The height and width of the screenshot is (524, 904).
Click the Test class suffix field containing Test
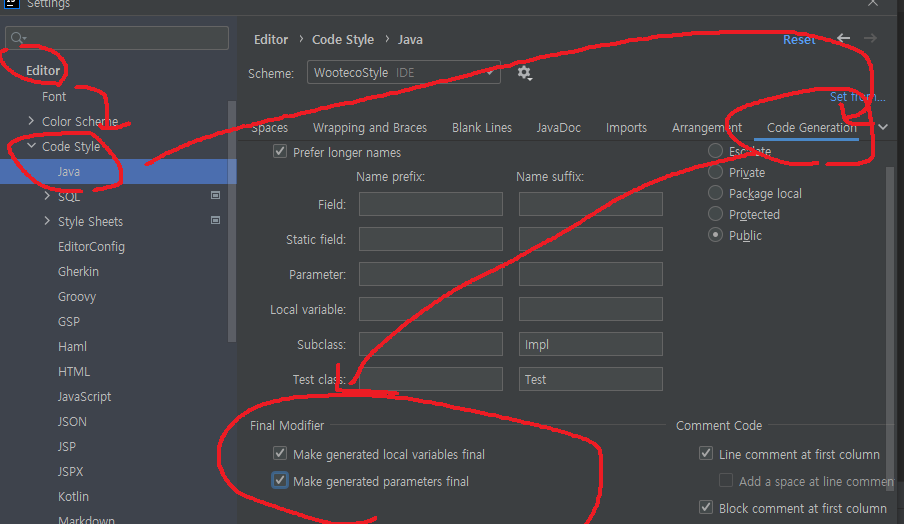click(590, 379)
